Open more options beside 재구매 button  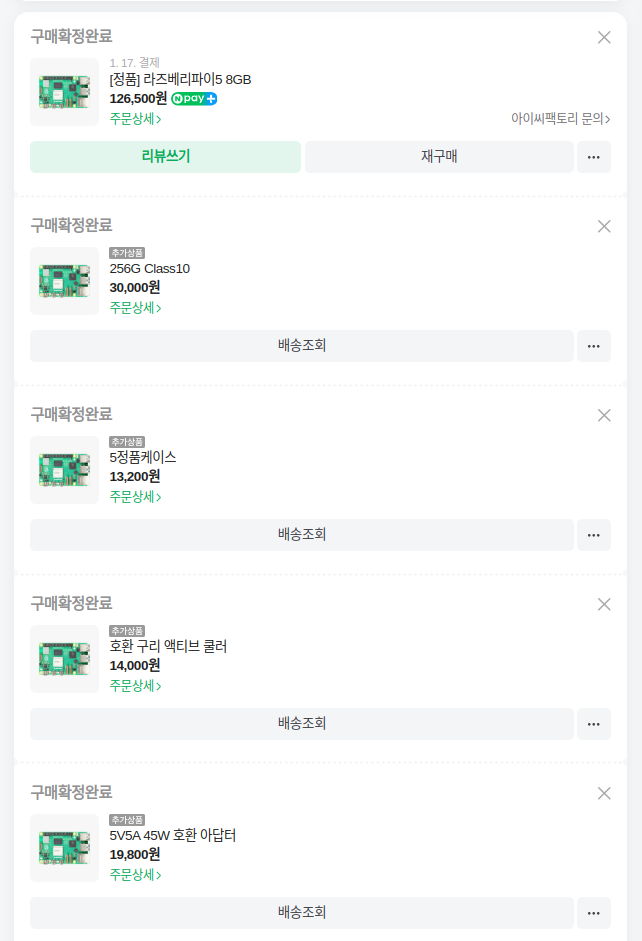(594, 157)
